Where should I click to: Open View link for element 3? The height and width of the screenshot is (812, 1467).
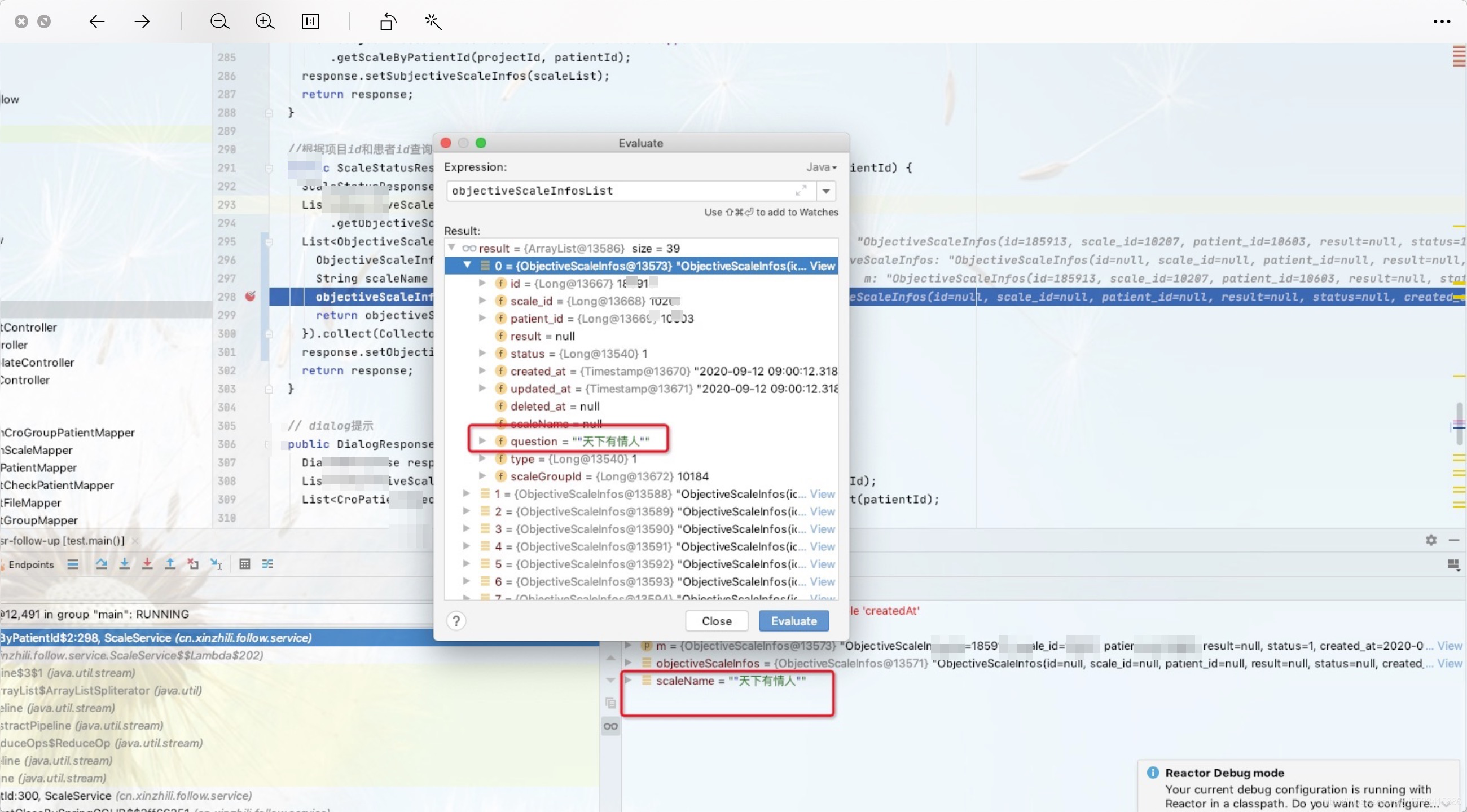[x=822, y=528]
